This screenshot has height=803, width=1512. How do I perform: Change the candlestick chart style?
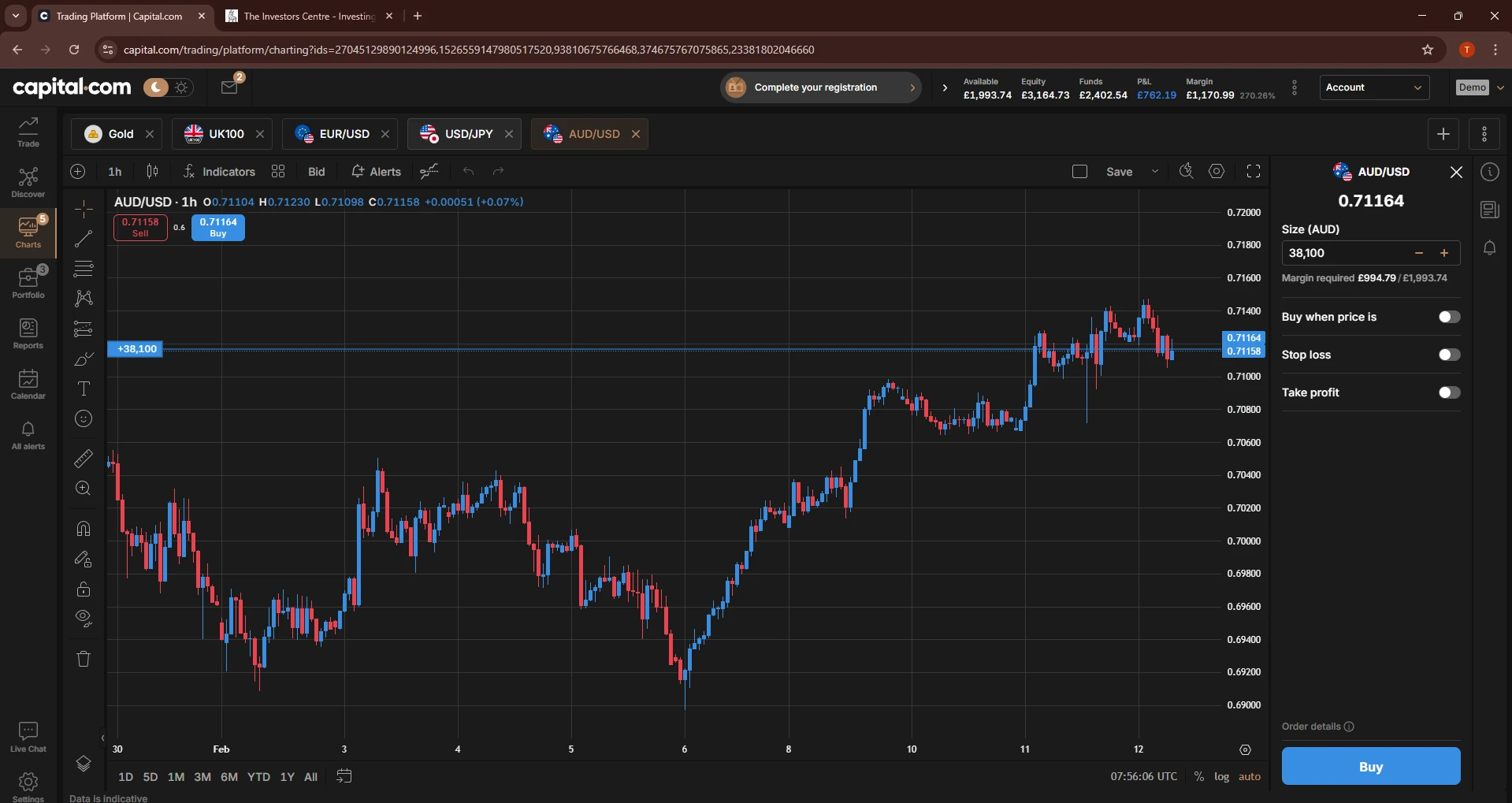152,172
